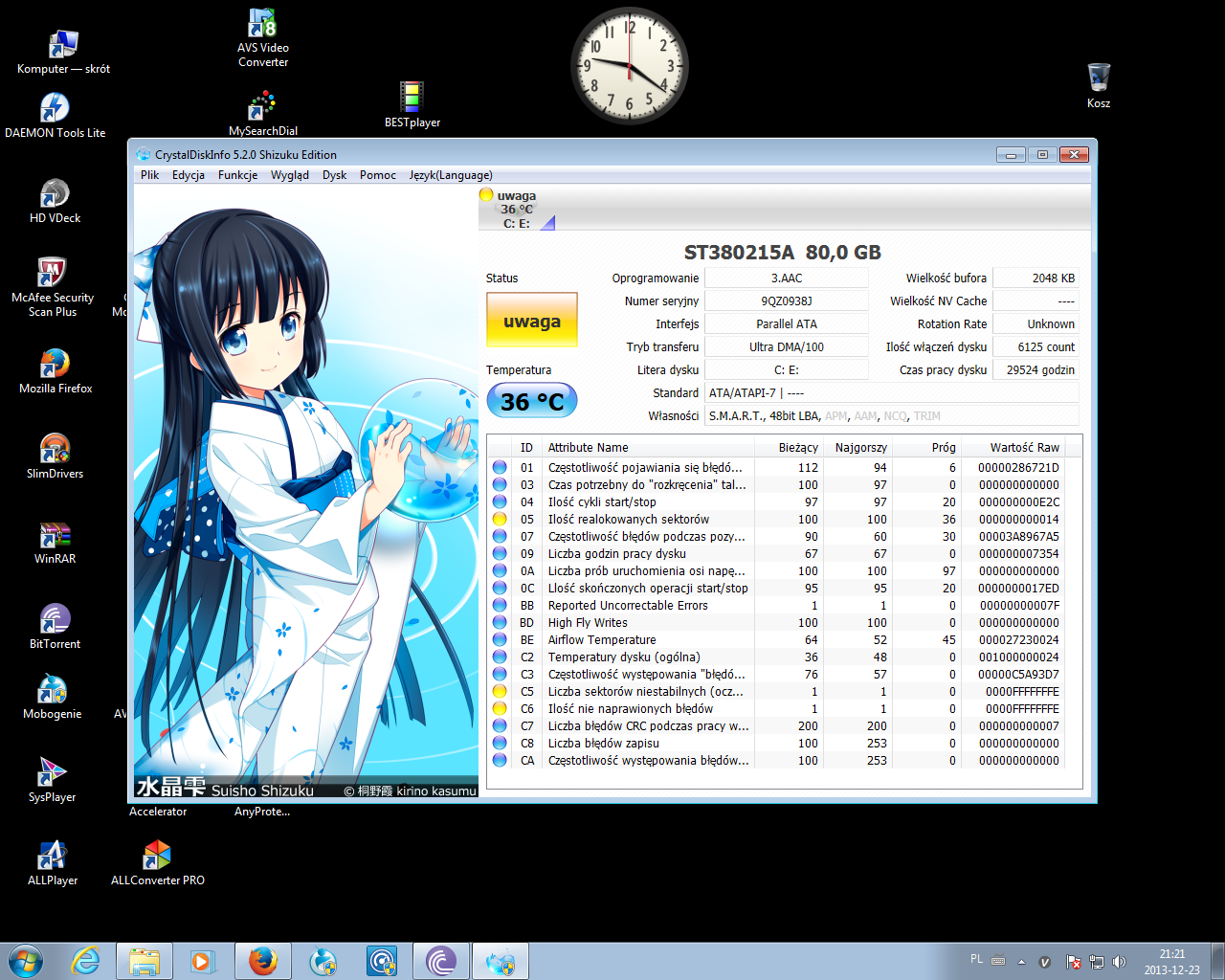The image size is (1225, 980).
Task: Click the serial number field 9QZ0938J
Action: click(787, 301)
